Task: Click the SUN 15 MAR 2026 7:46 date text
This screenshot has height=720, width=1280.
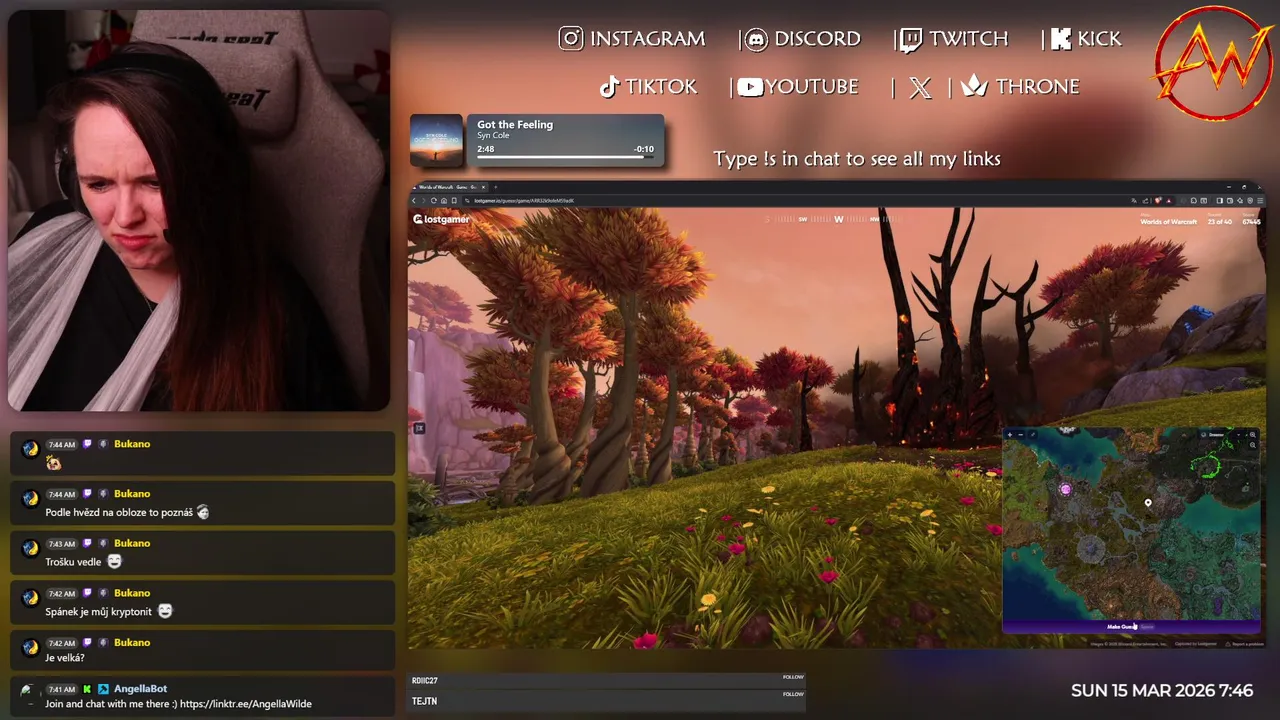Action: 1162,691
